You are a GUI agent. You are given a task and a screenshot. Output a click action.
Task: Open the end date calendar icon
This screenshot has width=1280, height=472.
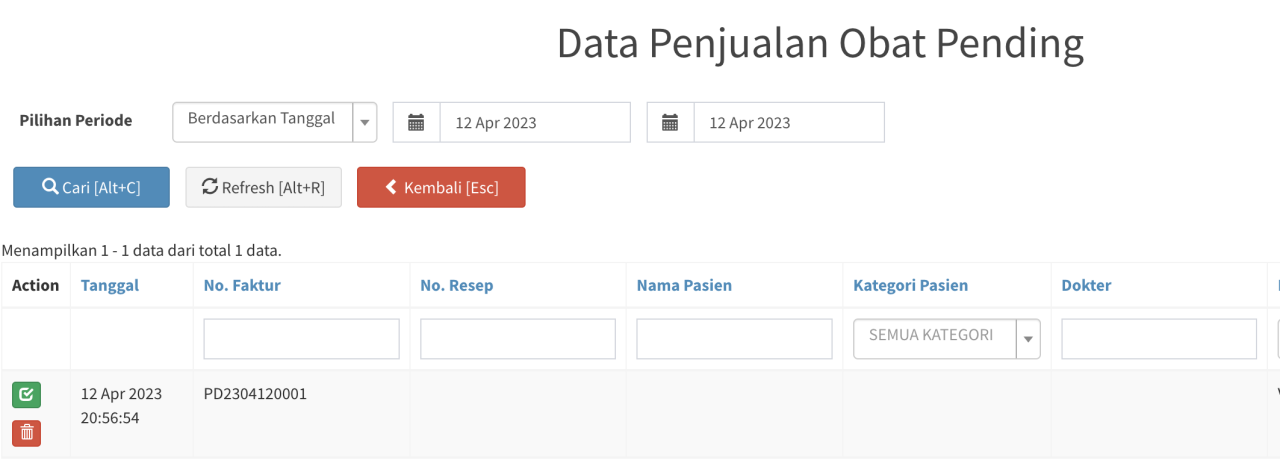point(671,122)
